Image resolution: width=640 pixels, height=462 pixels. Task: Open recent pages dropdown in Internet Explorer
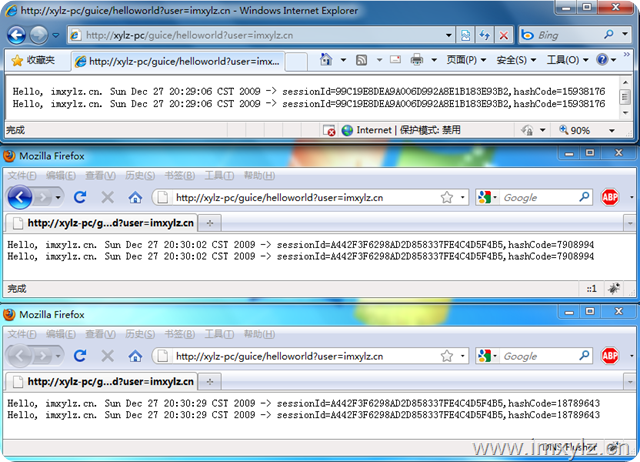click(x=56, y=35)
